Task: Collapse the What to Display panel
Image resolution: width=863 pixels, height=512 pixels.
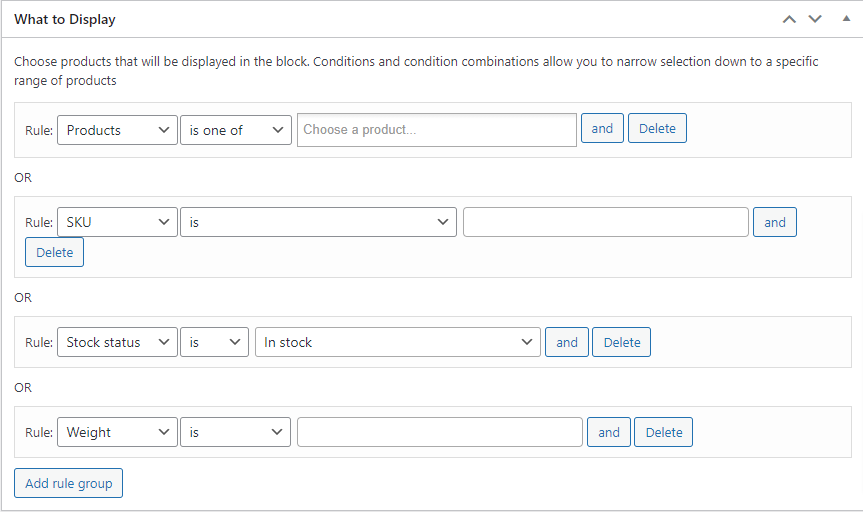Action: click(846, 19)
